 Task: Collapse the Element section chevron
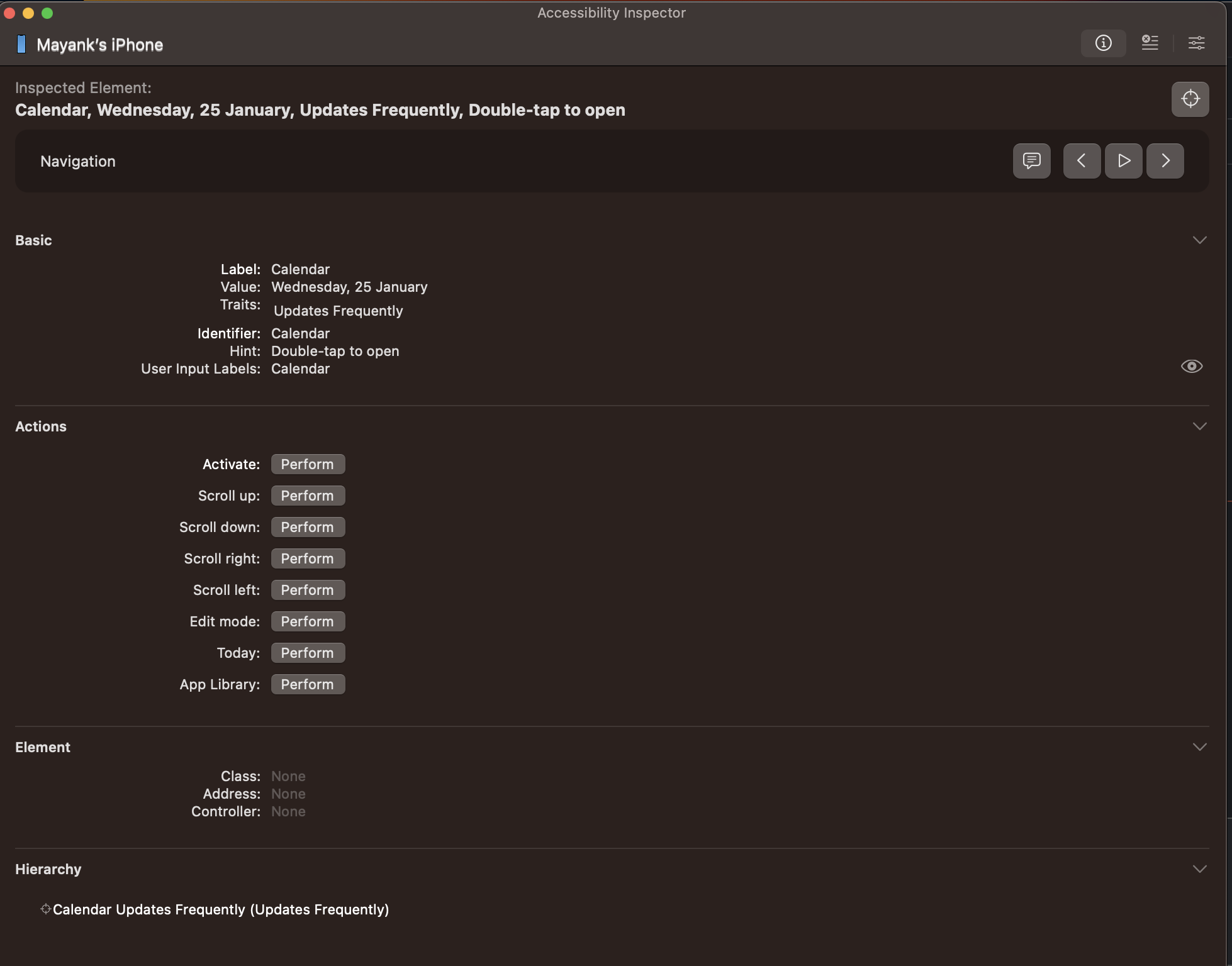click(1199, 747)
